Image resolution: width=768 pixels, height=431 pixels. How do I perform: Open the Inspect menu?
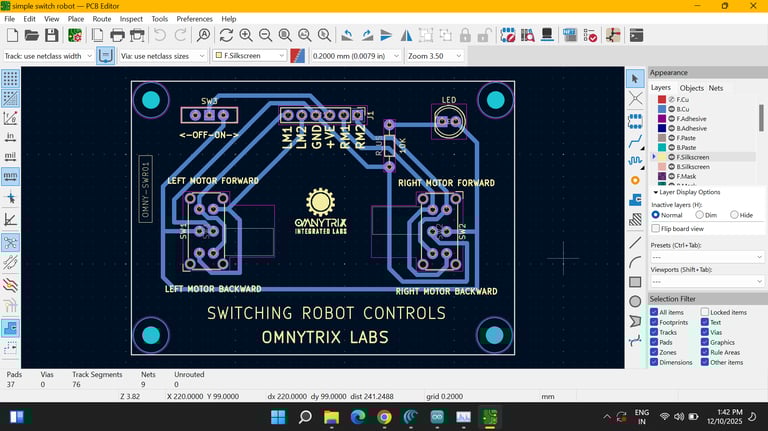coord(131,19)
